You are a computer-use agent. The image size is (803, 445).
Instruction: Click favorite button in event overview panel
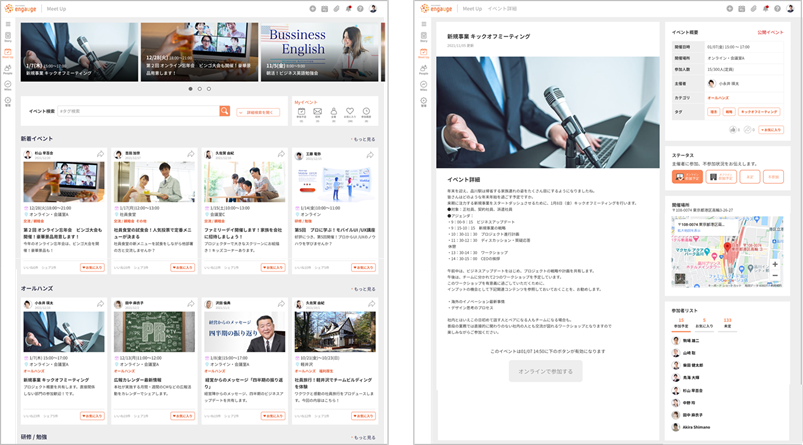(x=771, y=130)
